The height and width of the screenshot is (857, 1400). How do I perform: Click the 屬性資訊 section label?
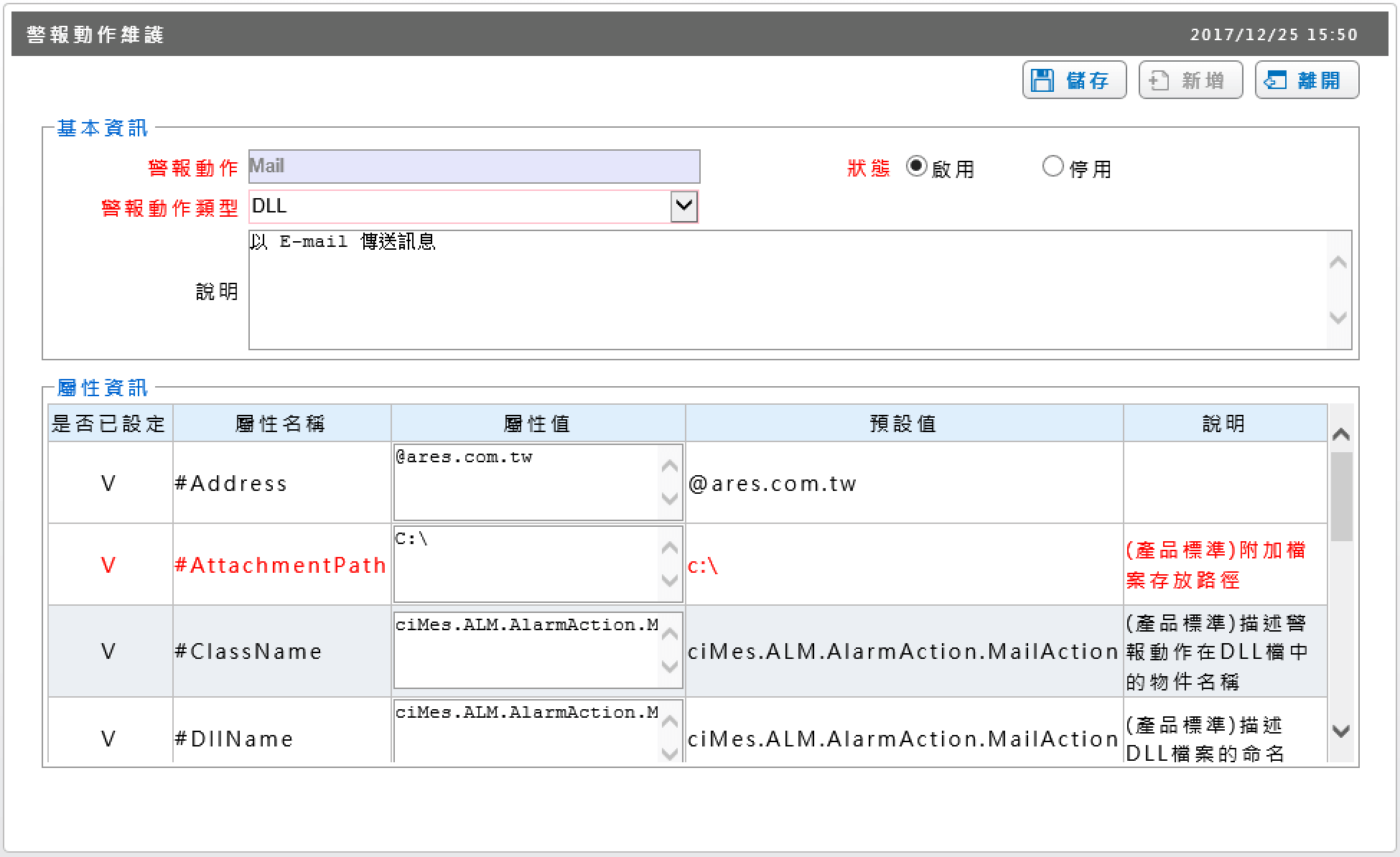click(103, 388)
